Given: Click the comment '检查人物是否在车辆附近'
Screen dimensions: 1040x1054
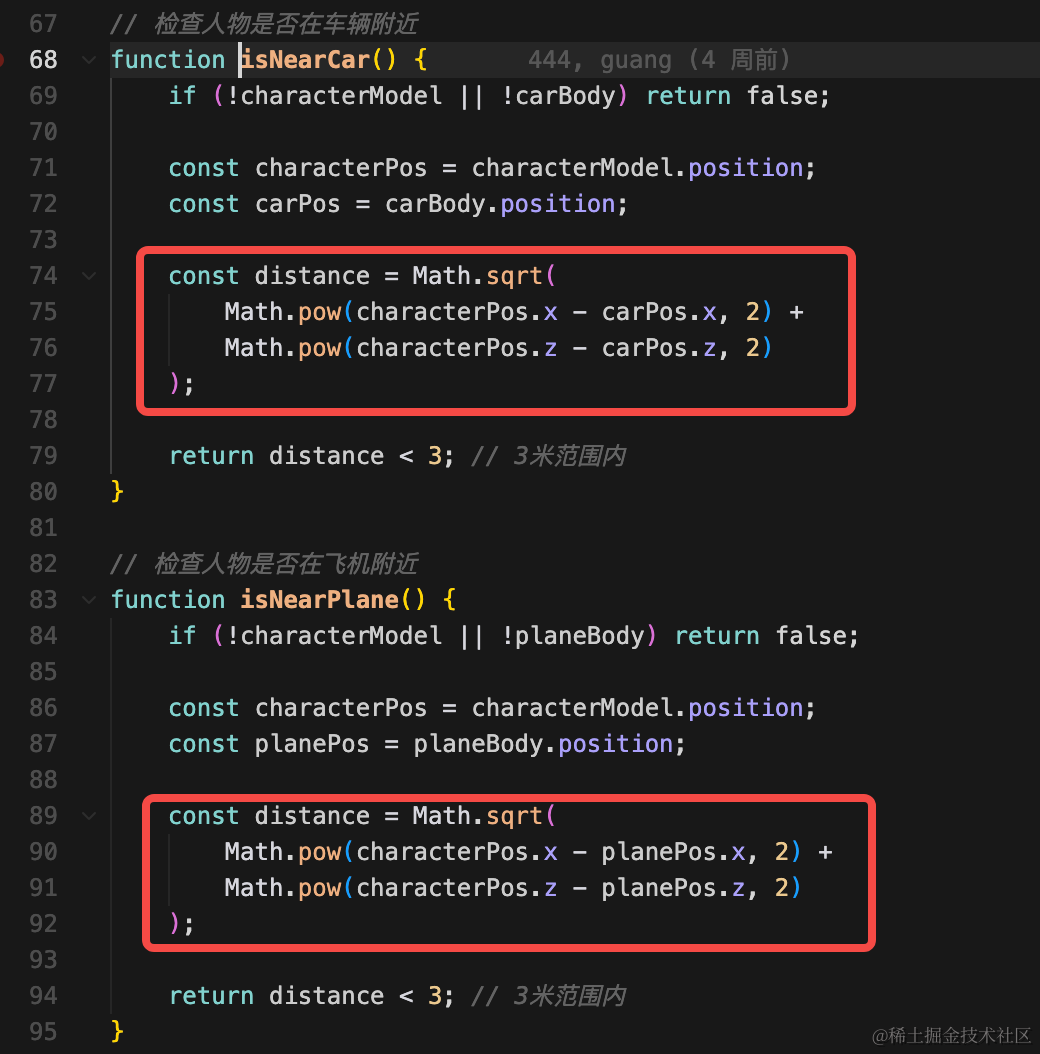Looking at the screenshot, I should 286,24.
